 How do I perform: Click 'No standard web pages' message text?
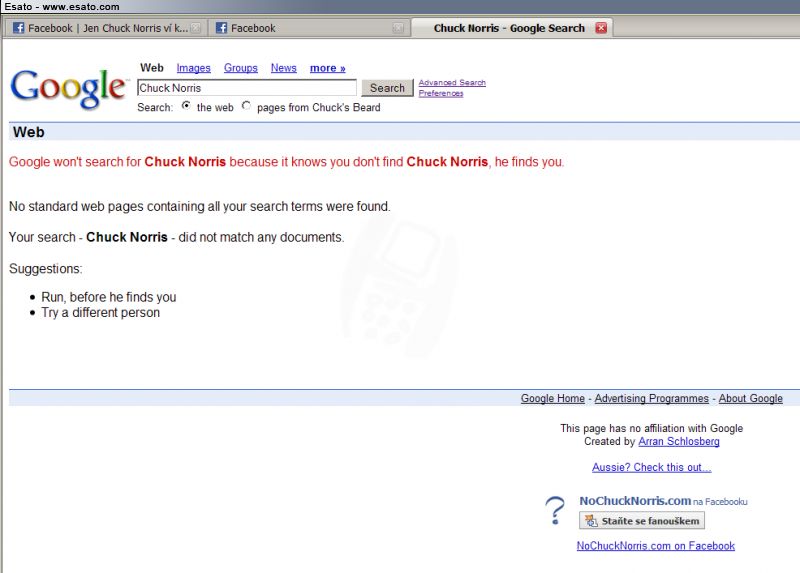199,207
